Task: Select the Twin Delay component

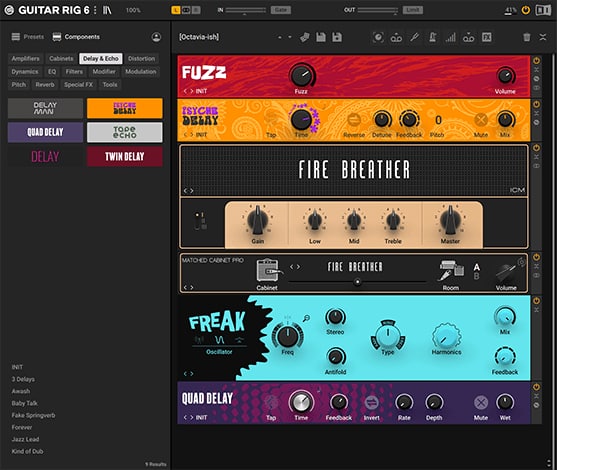Action: click(x=124, y=157)
